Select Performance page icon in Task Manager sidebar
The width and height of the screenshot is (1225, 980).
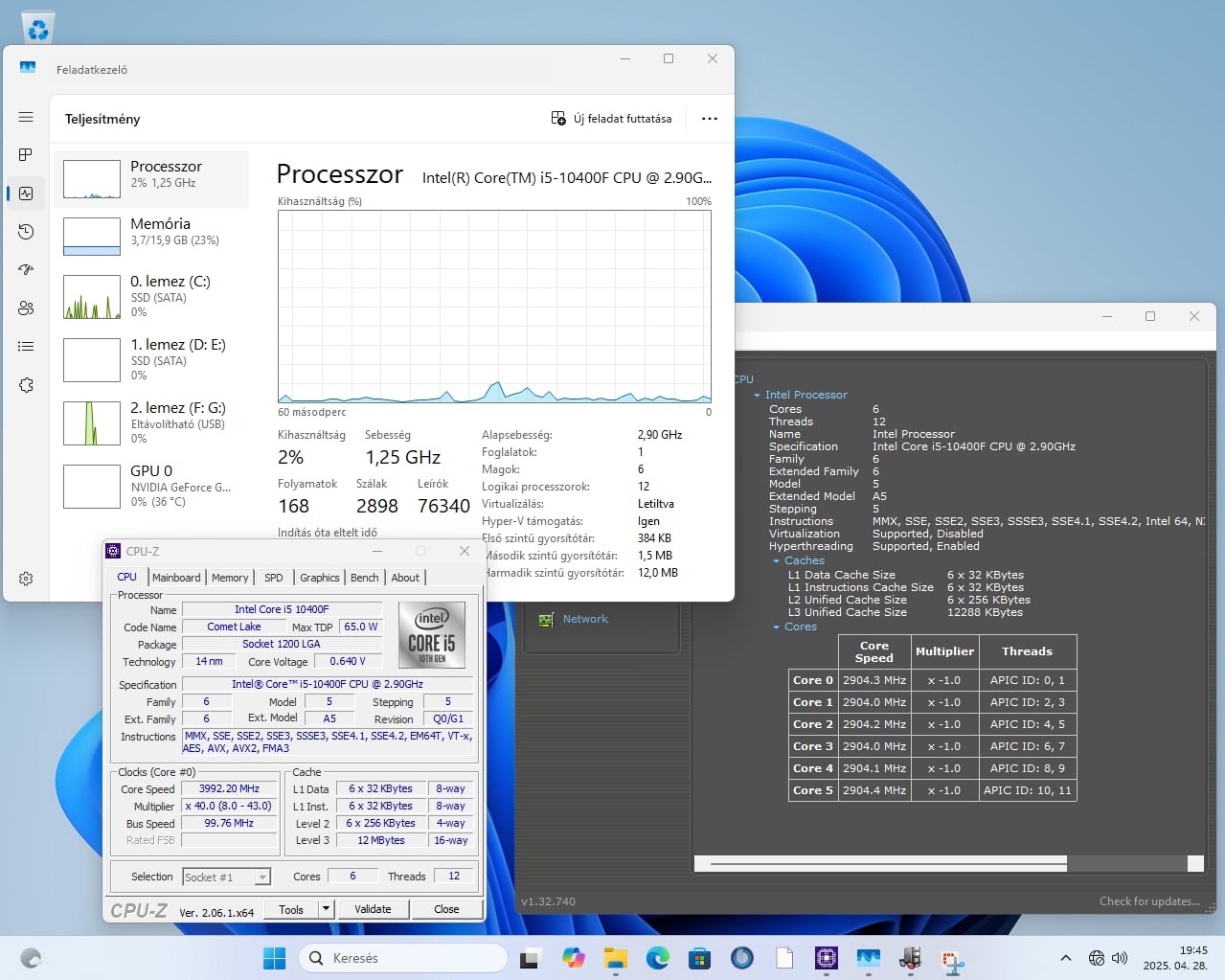pos(26,194)
